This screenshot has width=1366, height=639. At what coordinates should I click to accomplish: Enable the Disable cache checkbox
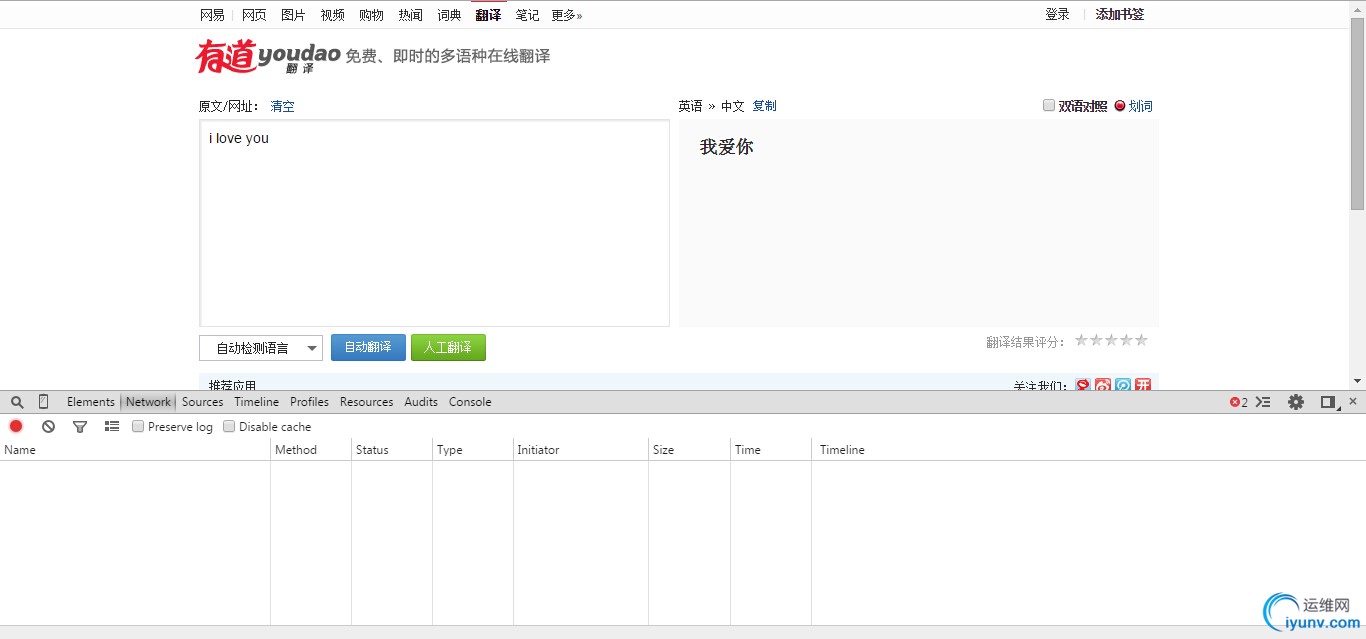click(229, 427)
